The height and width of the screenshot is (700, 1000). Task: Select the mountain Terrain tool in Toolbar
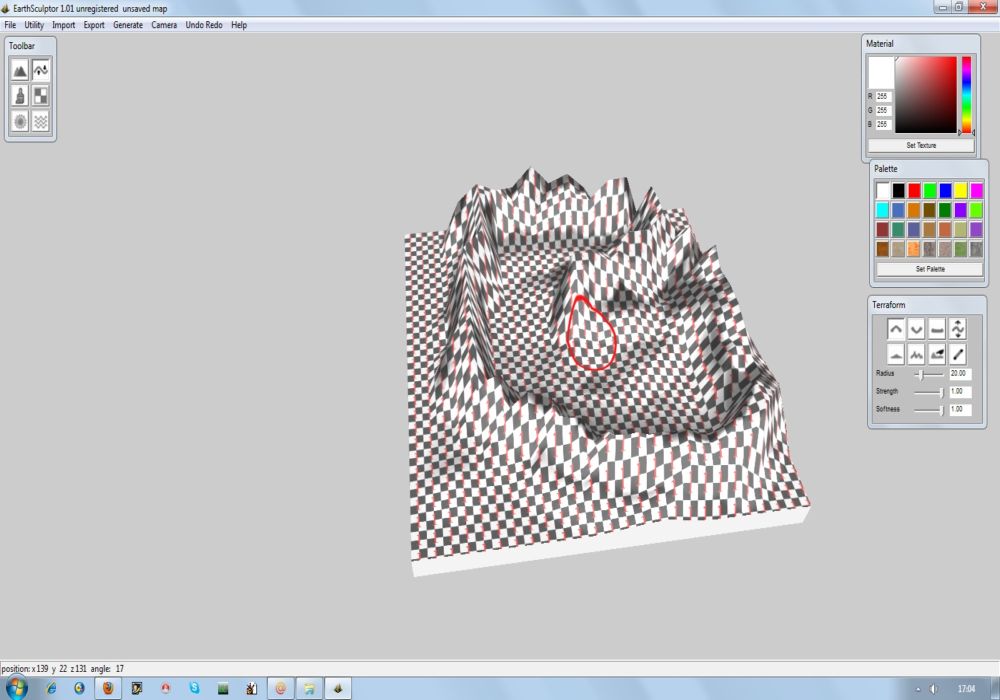[x=19, y=70]
